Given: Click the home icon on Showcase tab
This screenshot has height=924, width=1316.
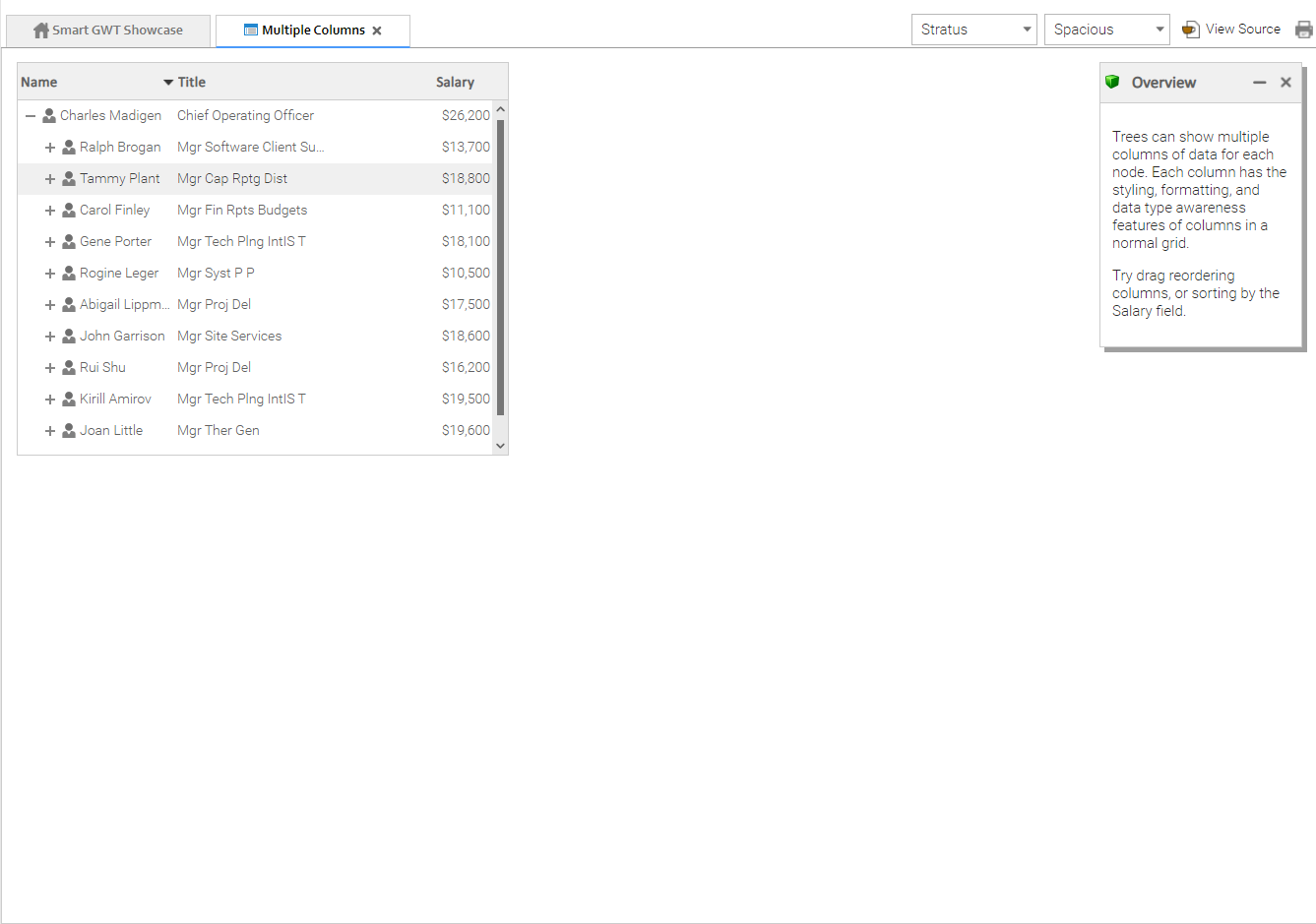Looking at the screenshot, I should (41, 31).
